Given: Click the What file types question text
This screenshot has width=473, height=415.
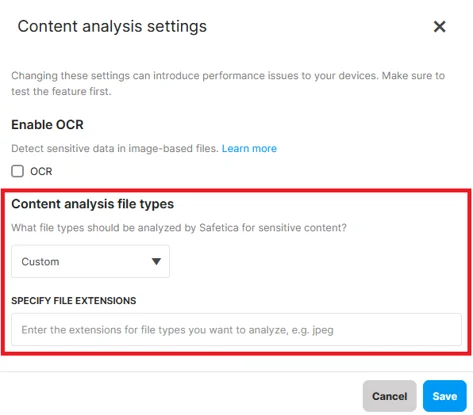Looking at the screenshot, I should tap(179, 228).
